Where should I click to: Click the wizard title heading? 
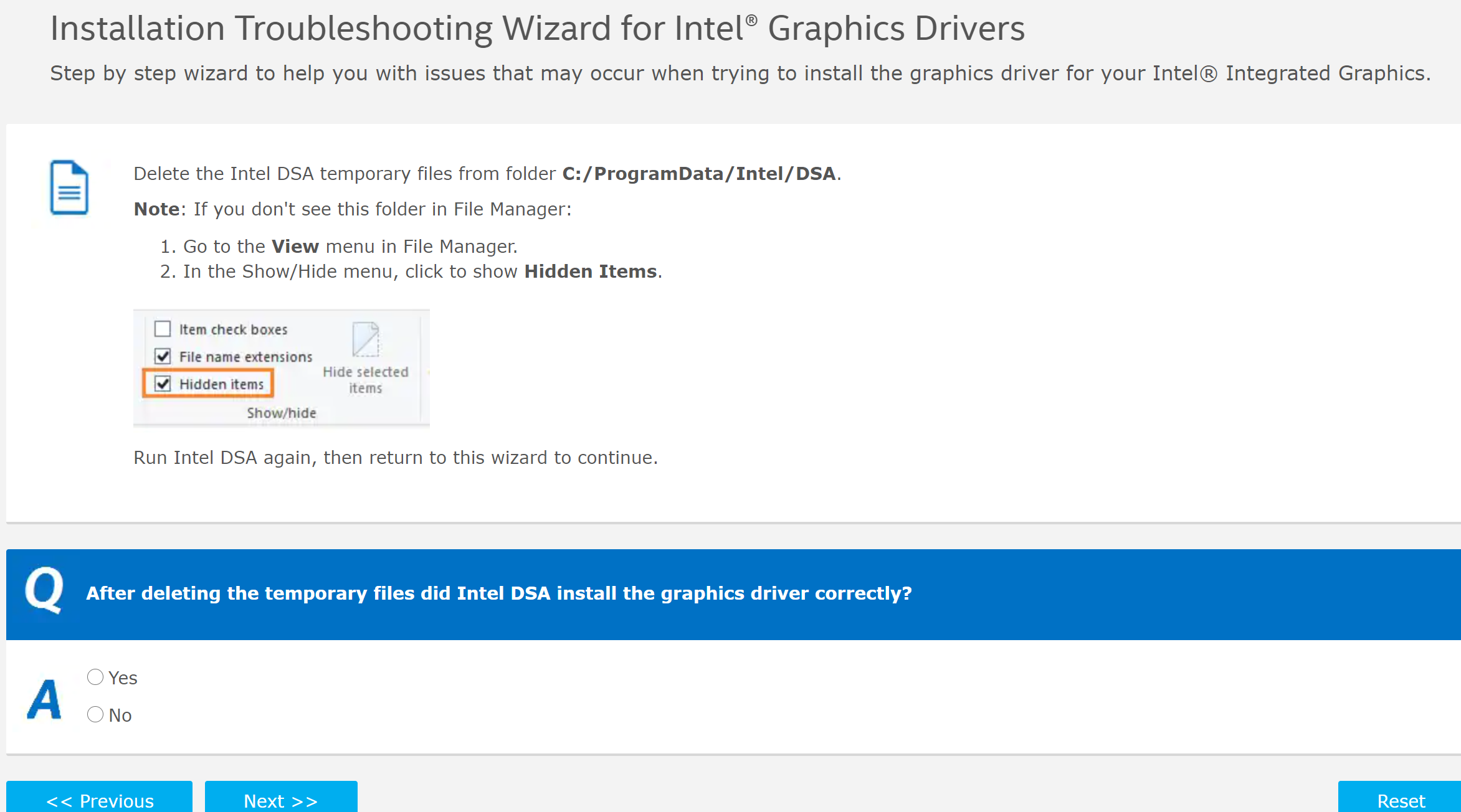point(537,29)
